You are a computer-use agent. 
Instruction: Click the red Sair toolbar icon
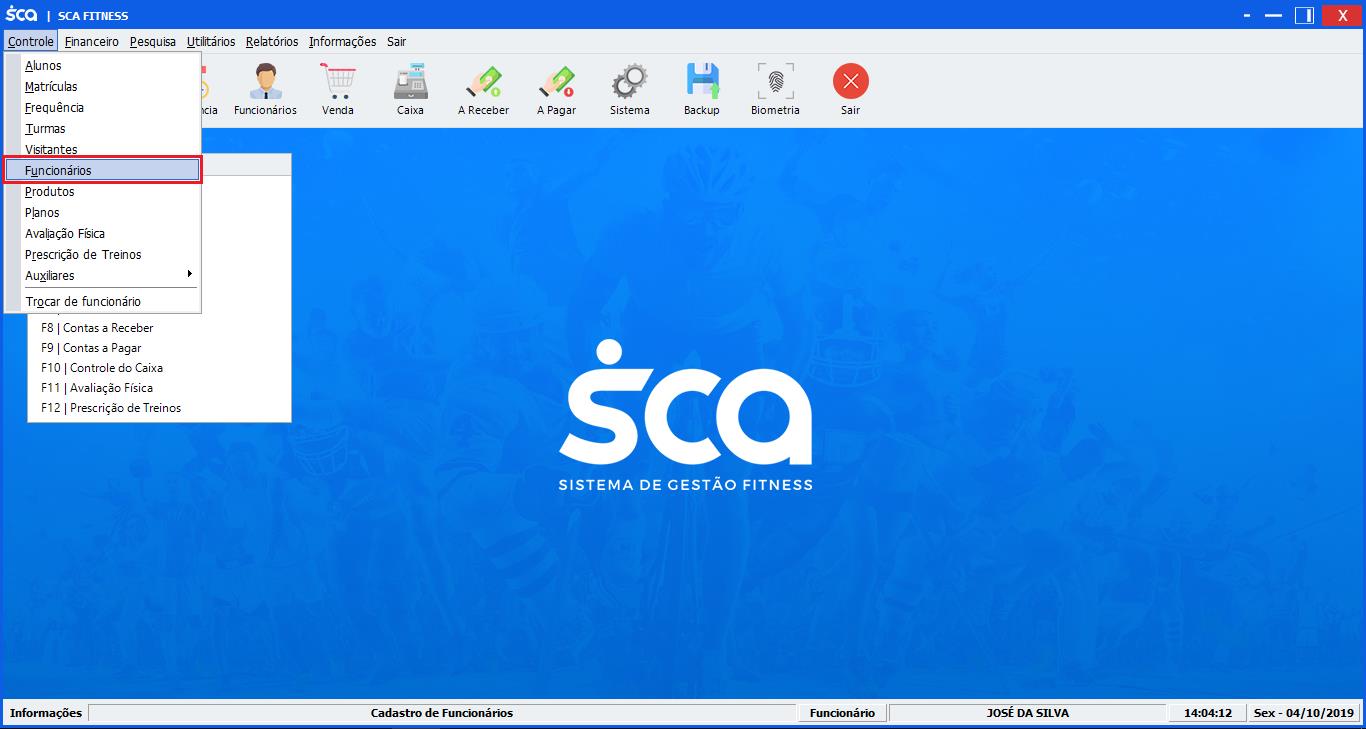[x=851, y=90]
